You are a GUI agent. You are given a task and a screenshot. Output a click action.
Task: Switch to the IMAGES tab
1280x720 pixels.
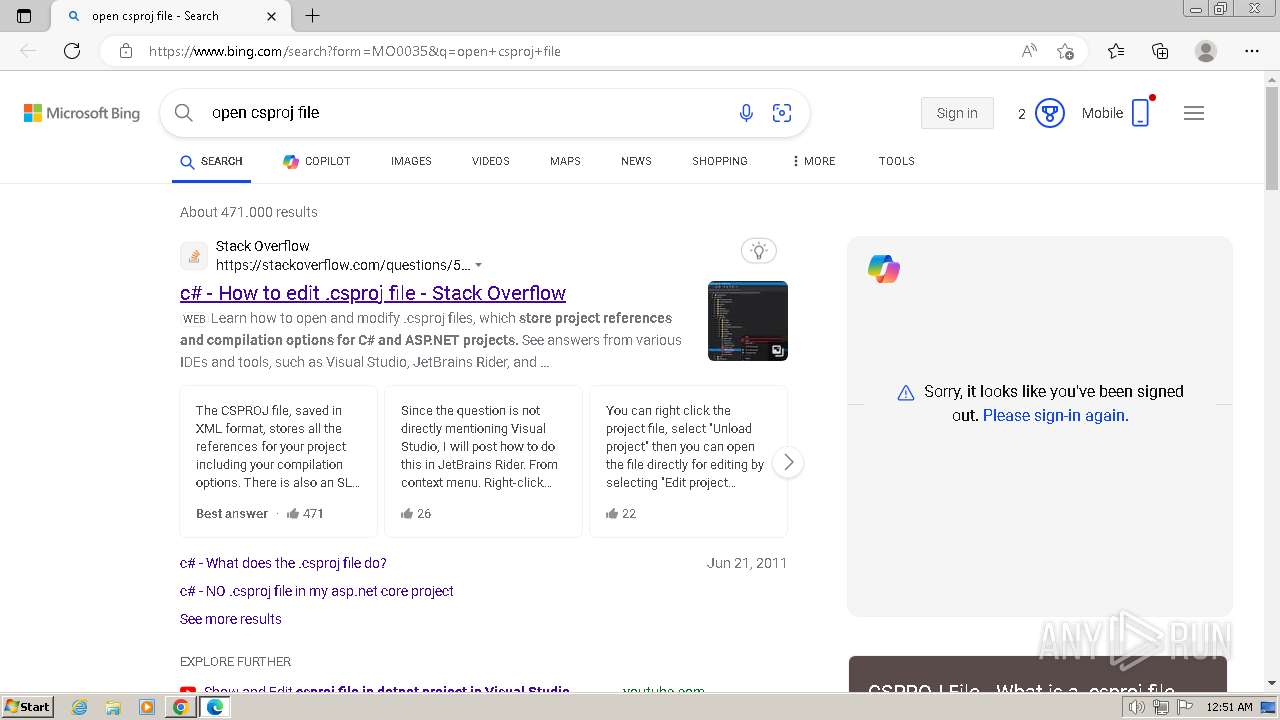[411, 161]
